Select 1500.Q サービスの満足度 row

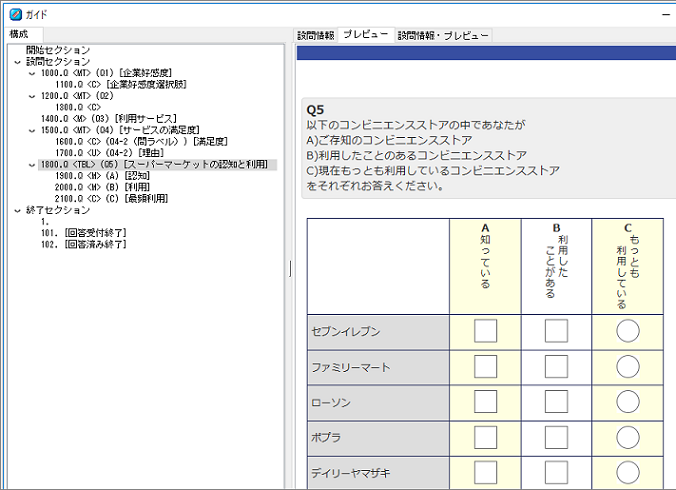(120, 130)
